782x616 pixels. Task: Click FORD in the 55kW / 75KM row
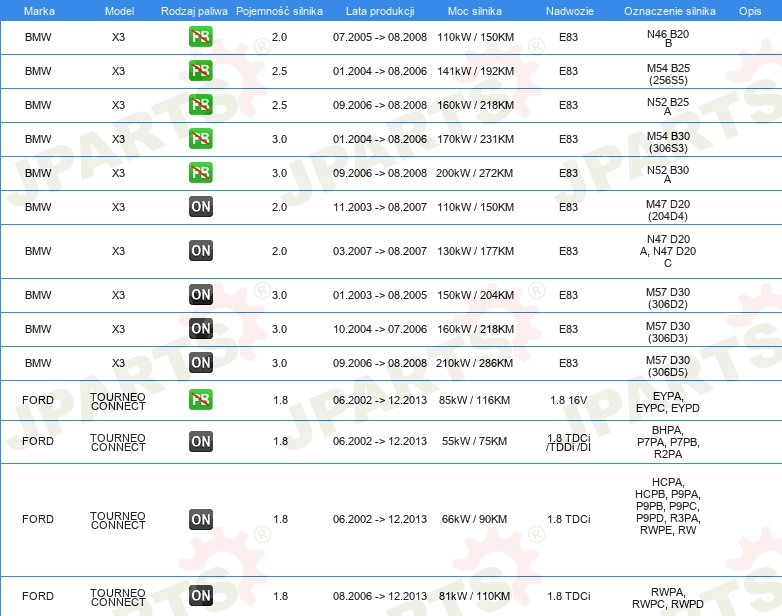pos(38,441)
